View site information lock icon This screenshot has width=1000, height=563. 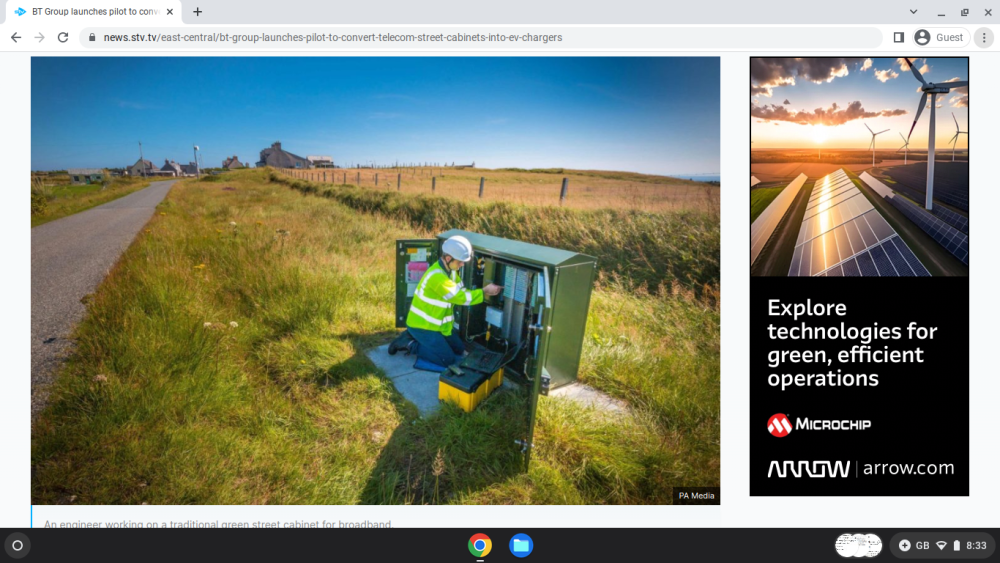click(92, 38)
